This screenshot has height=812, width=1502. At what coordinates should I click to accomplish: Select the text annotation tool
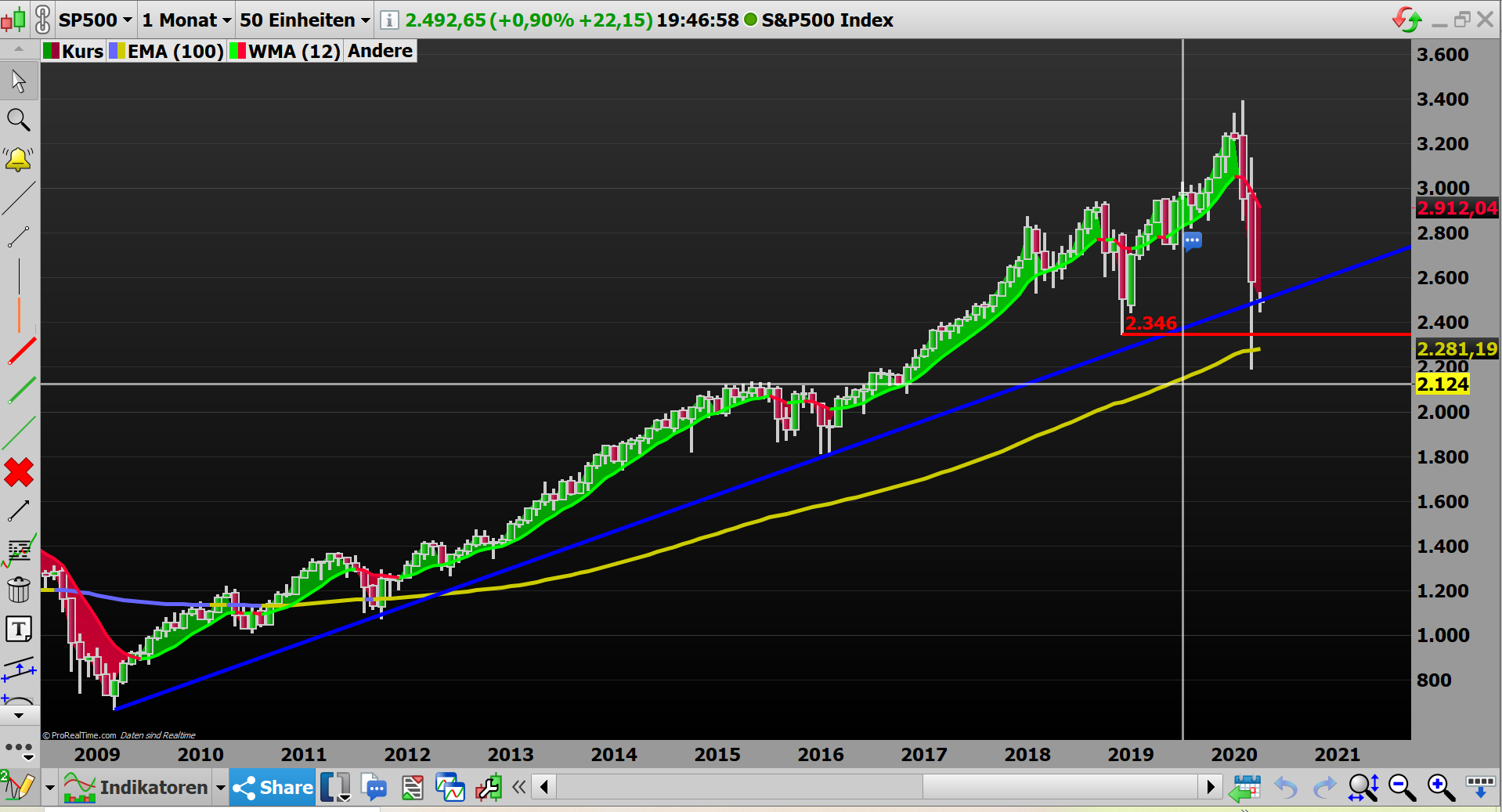click(19, 629)
